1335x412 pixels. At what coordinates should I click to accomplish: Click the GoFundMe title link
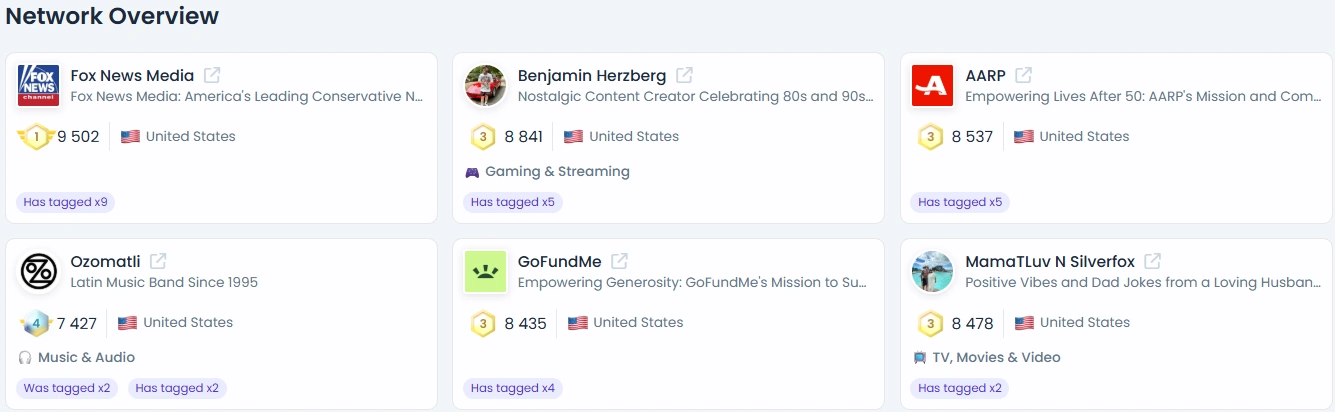pos(560,261)
